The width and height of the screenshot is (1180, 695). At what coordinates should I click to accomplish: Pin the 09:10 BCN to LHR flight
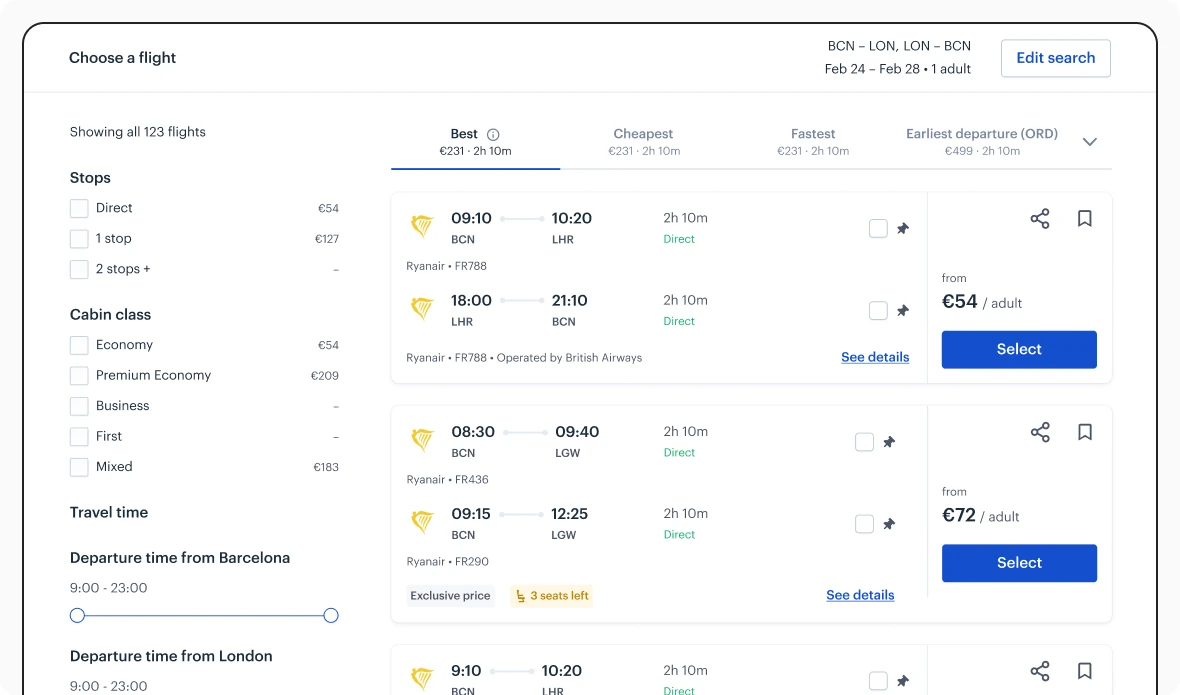(x=903, y=228)
